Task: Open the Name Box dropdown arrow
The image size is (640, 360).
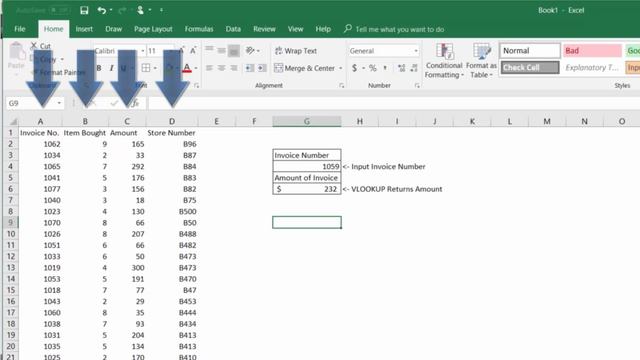Action: click(59, 103)
